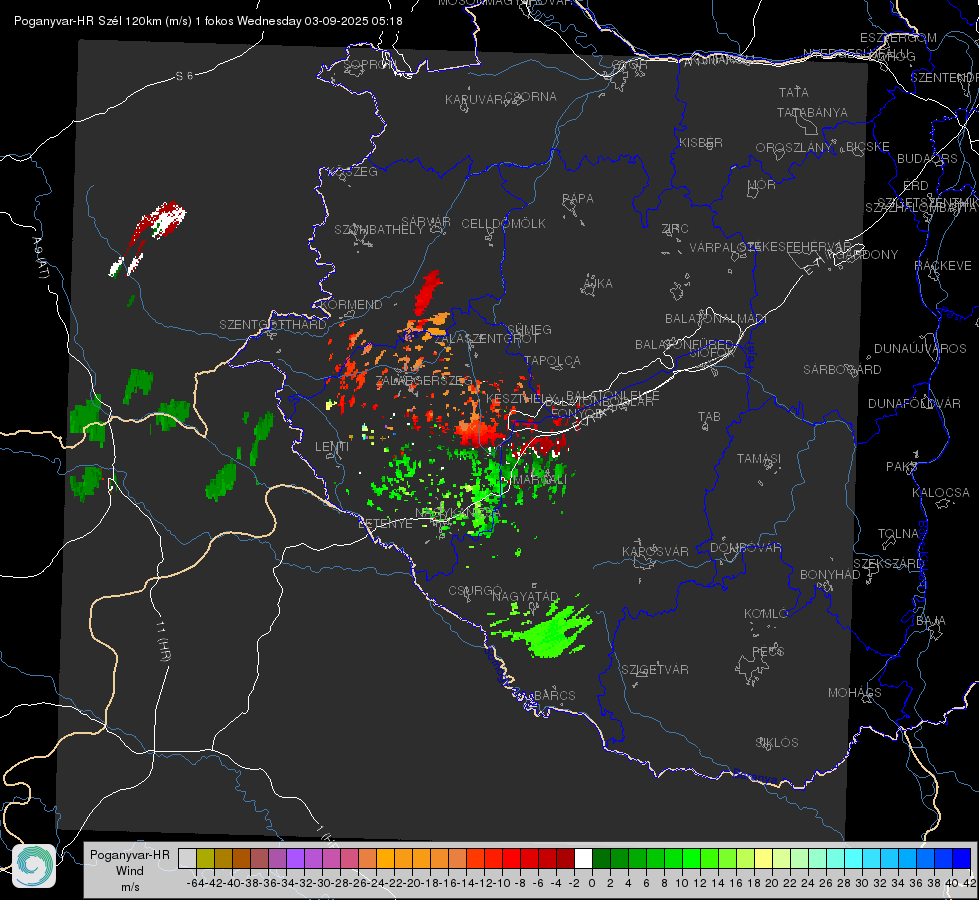The height and width of the screenshot is (900, 979).
Task: Click the legend unit 'm/s'
Action: coord(130,887)
